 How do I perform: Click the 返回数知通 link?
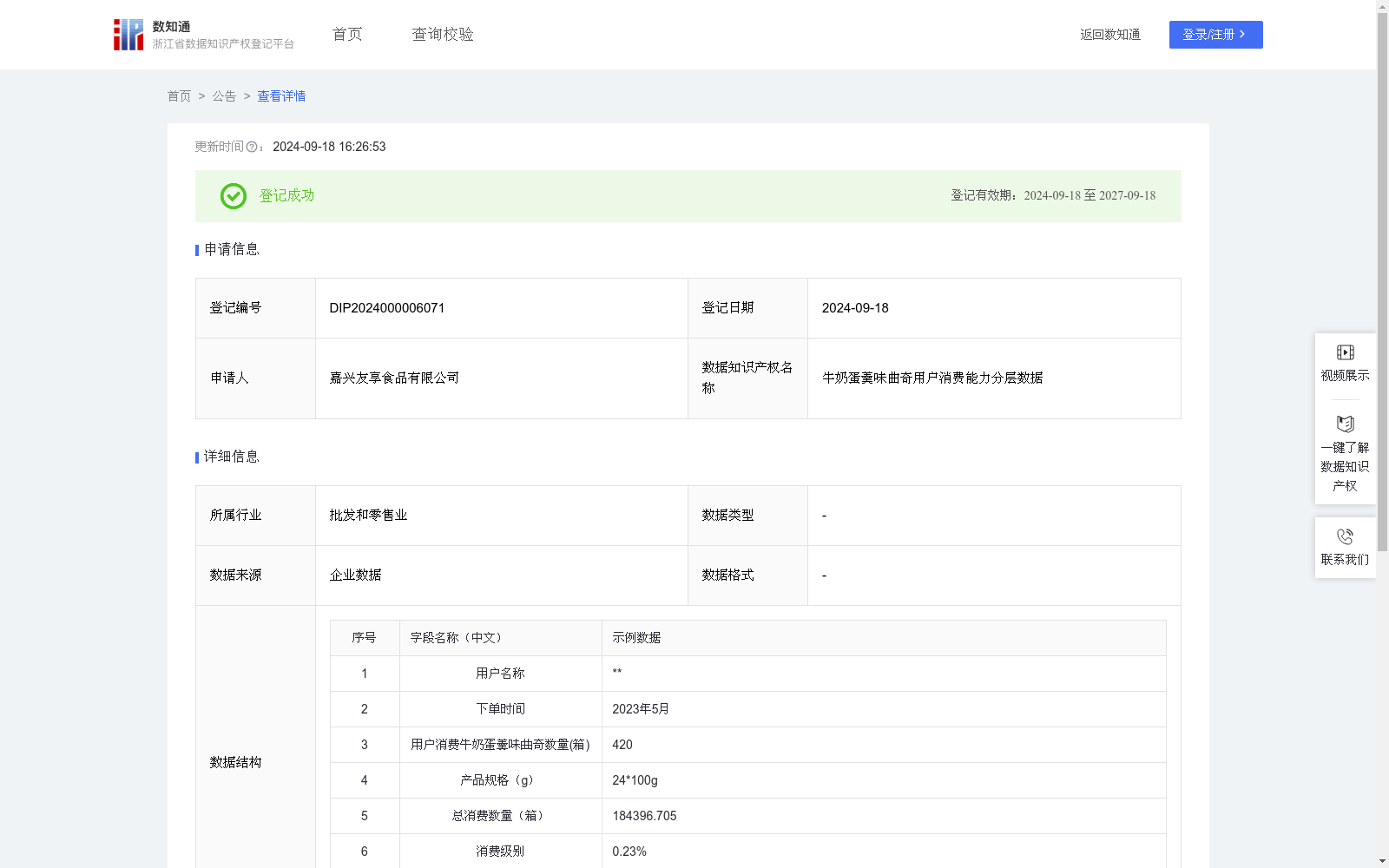1110,35
